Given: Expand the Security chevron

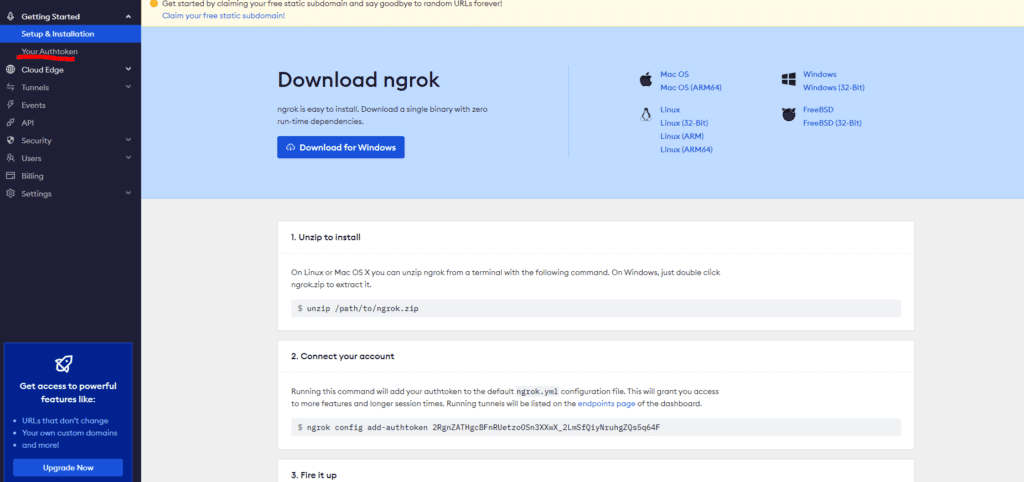Looking at the screenshot, I should pyautogui.click(x=128, y=140).
